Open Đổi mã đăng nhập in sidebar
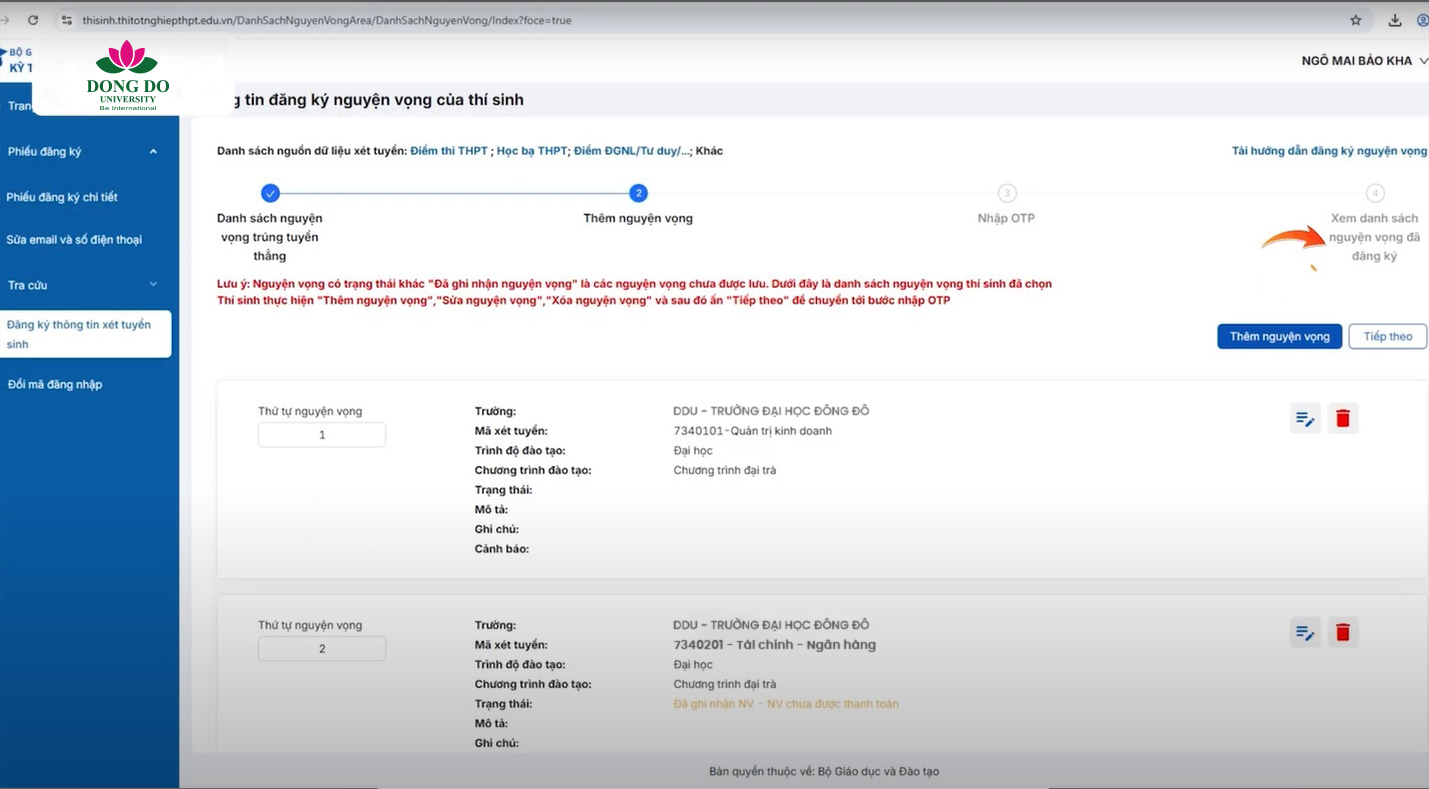This screenshot has height=789, width=1429. [54, 384]
